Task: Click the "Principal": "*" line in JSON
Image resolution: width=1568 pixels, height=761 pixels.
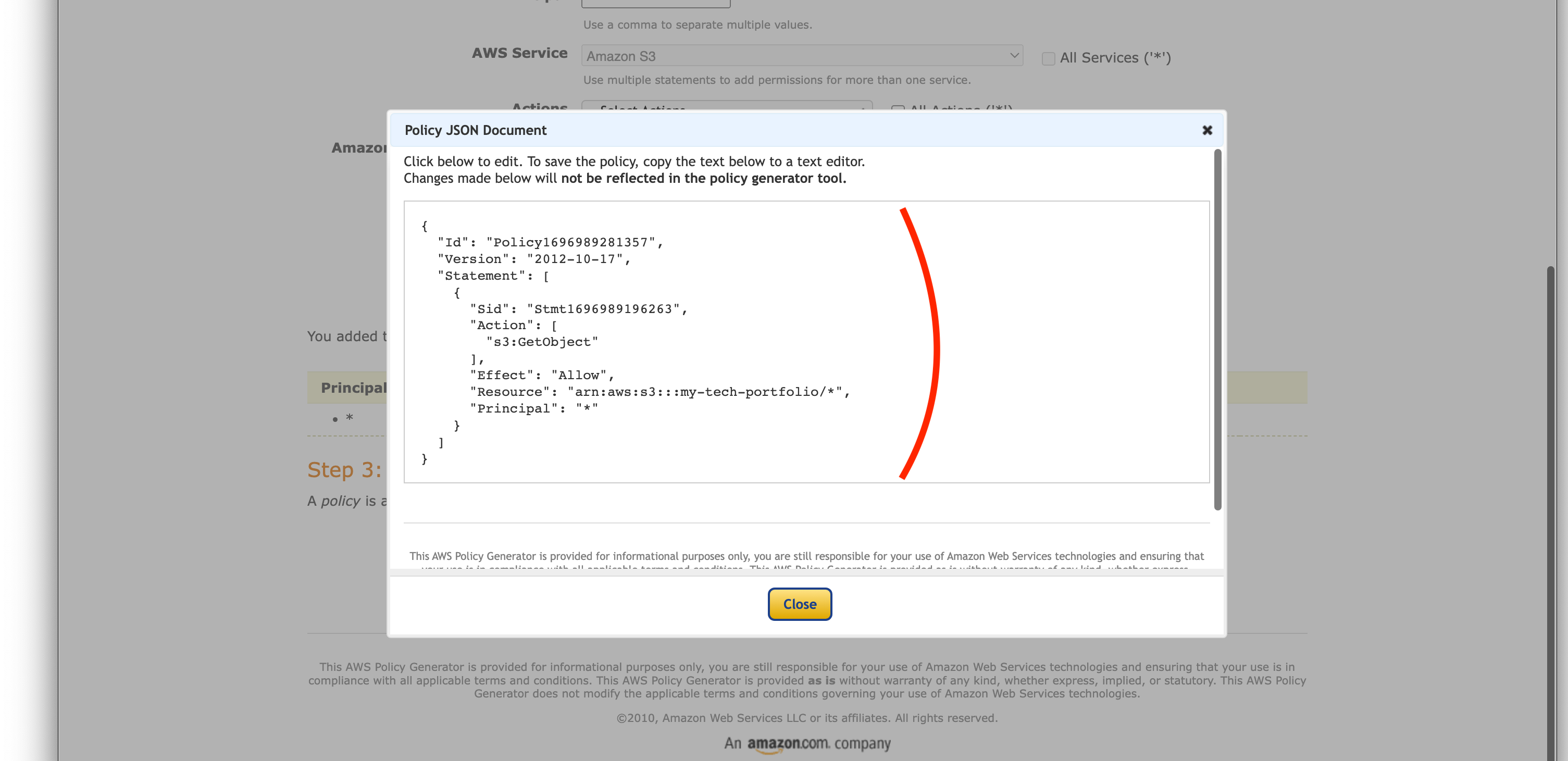Action: tap(534, 408)
